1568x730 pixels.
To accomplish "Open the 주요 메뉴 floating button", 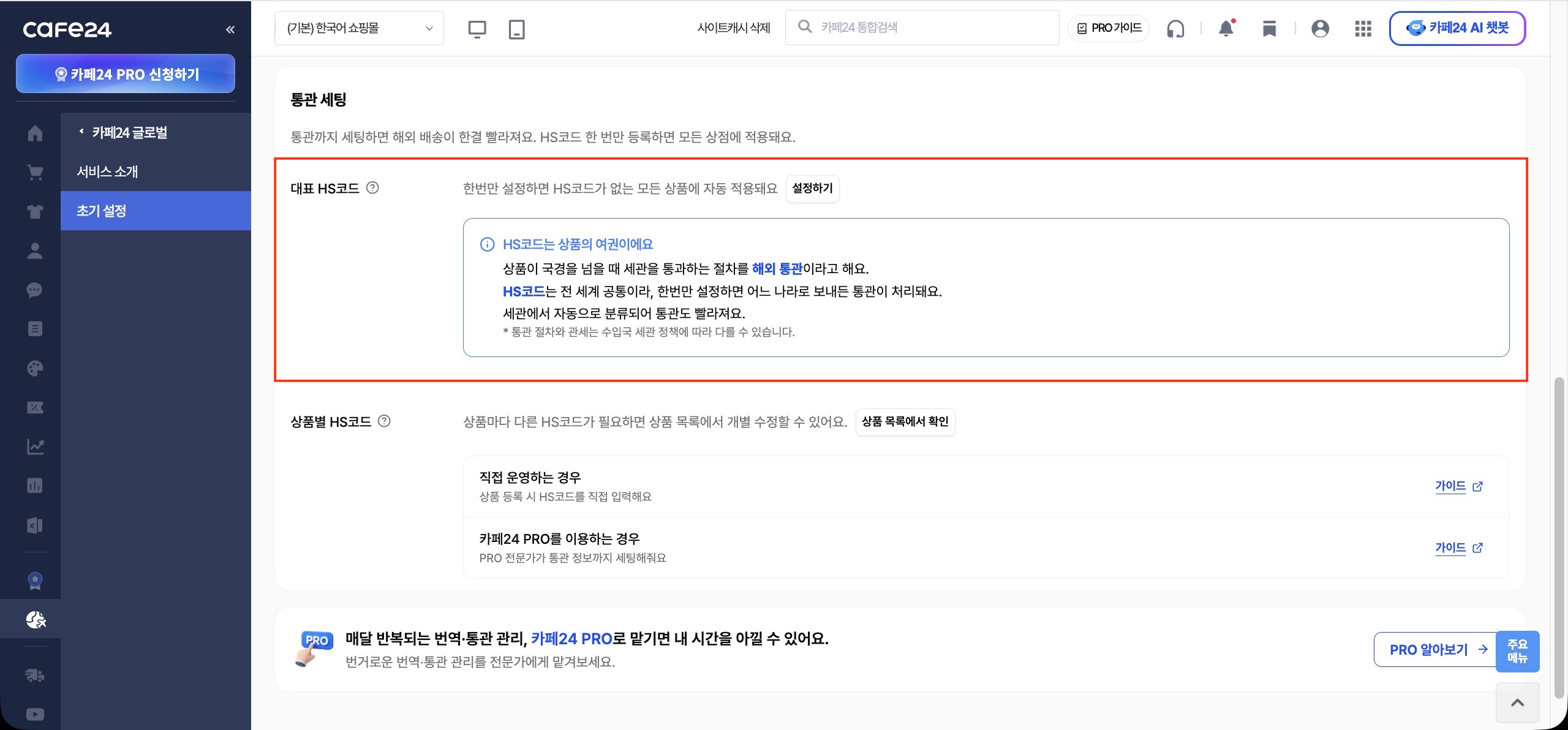I will tap(1517, 651).
